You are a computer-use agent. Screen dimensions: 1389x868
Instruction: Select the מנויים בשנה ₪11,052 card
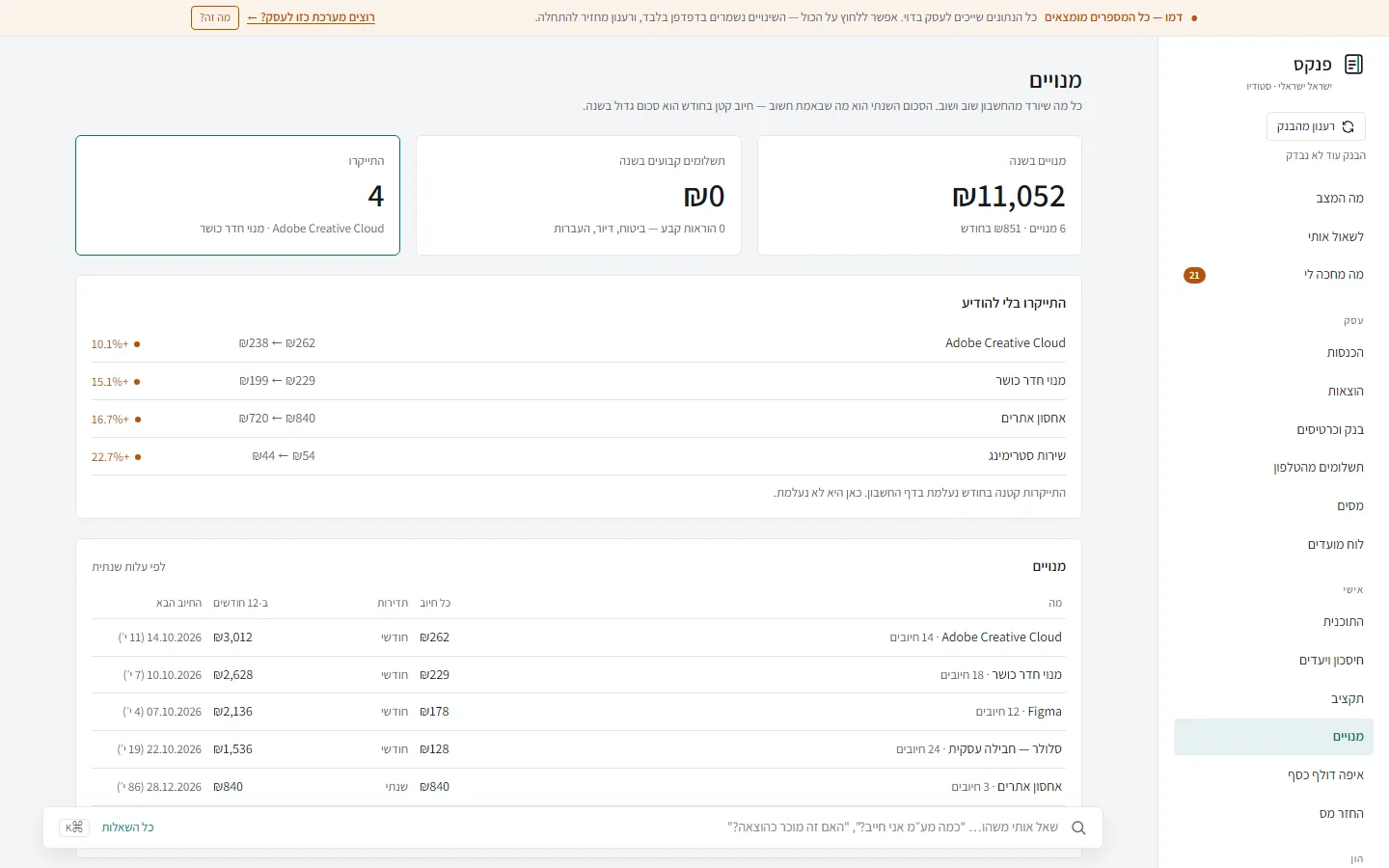click(x=919, y=196)
